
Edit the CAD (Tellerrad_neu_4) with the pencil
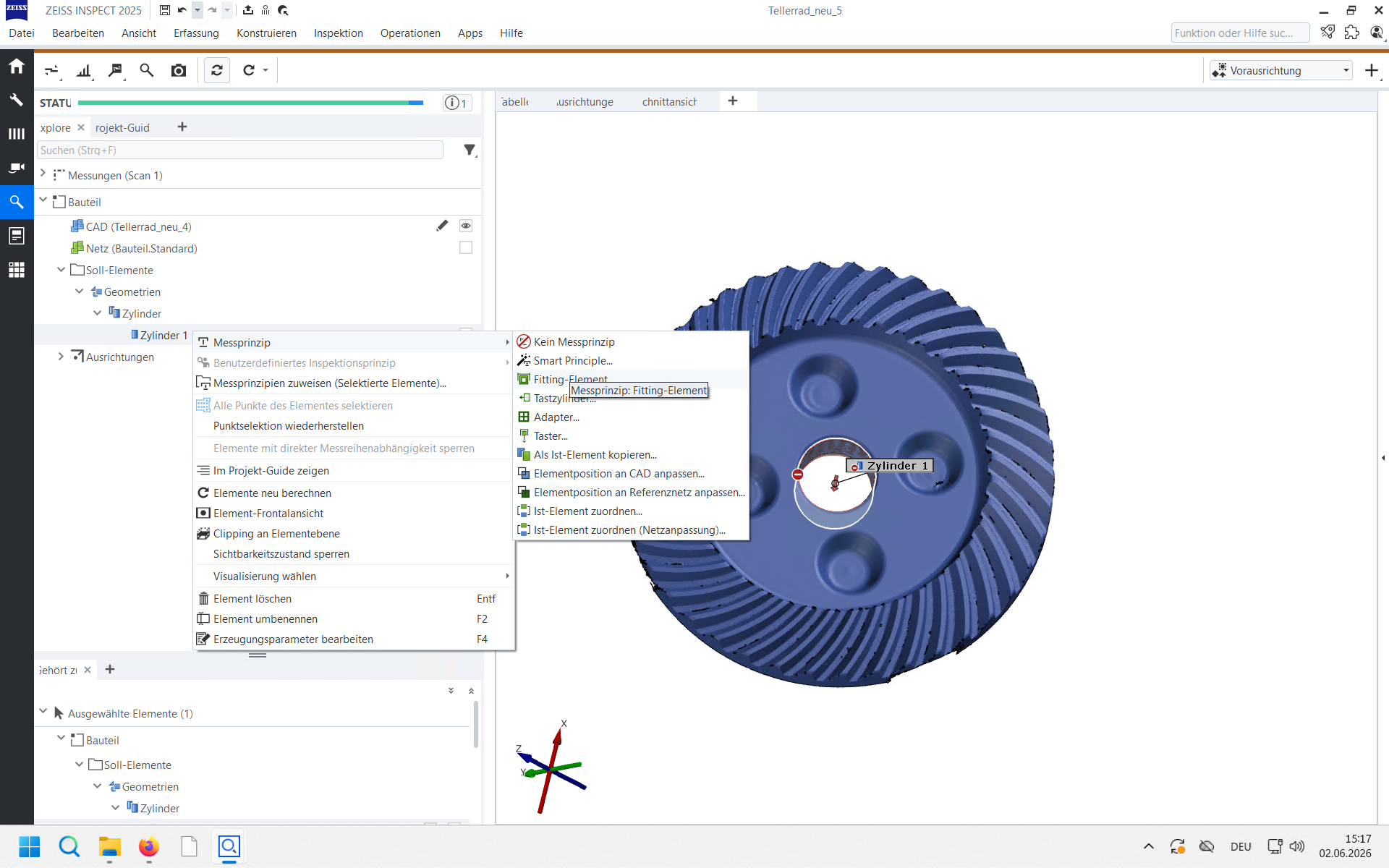point(442,226)
